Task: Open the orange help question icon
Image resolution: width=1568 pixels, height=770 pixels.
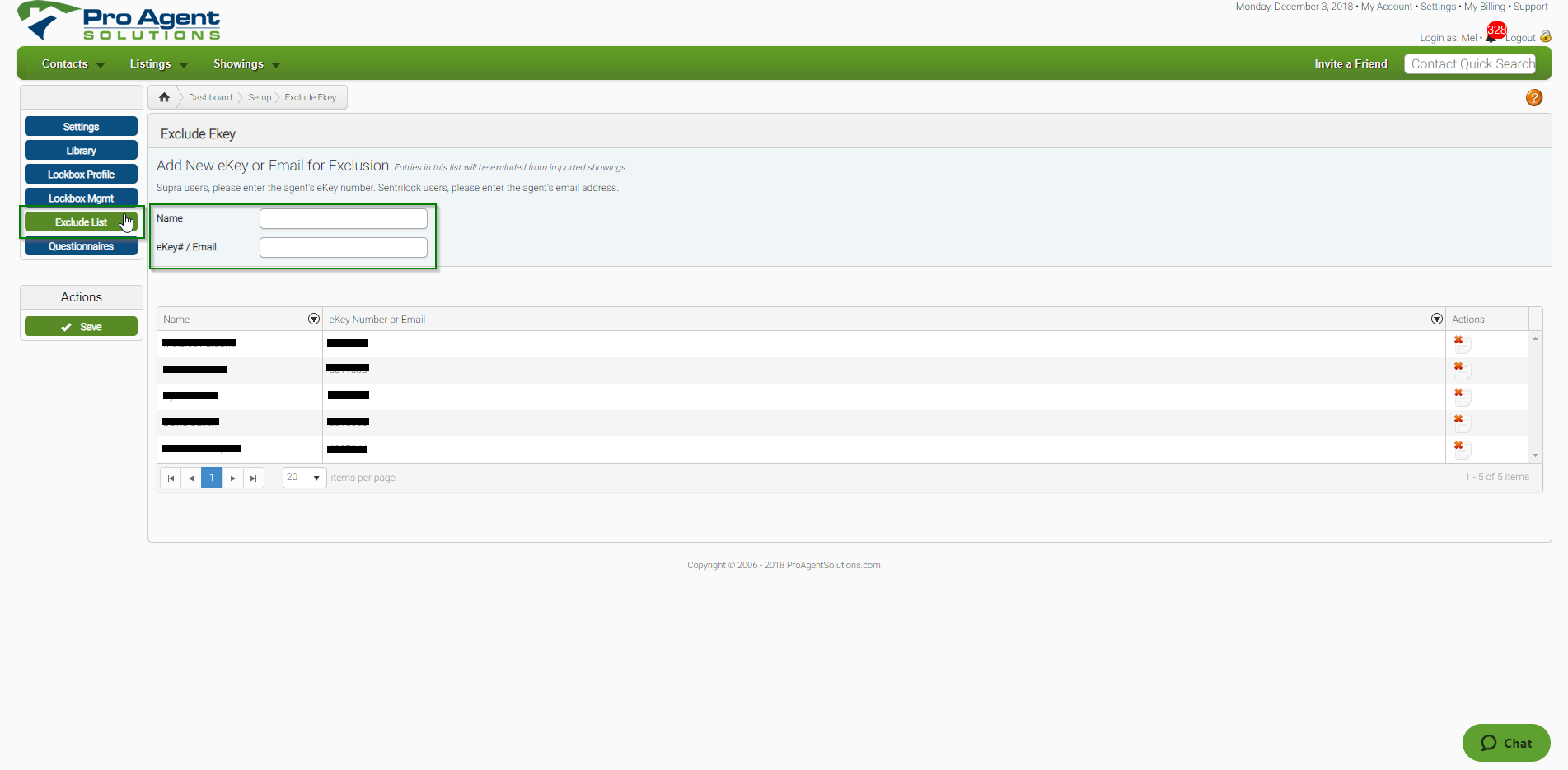Action: pos(1533,98)
